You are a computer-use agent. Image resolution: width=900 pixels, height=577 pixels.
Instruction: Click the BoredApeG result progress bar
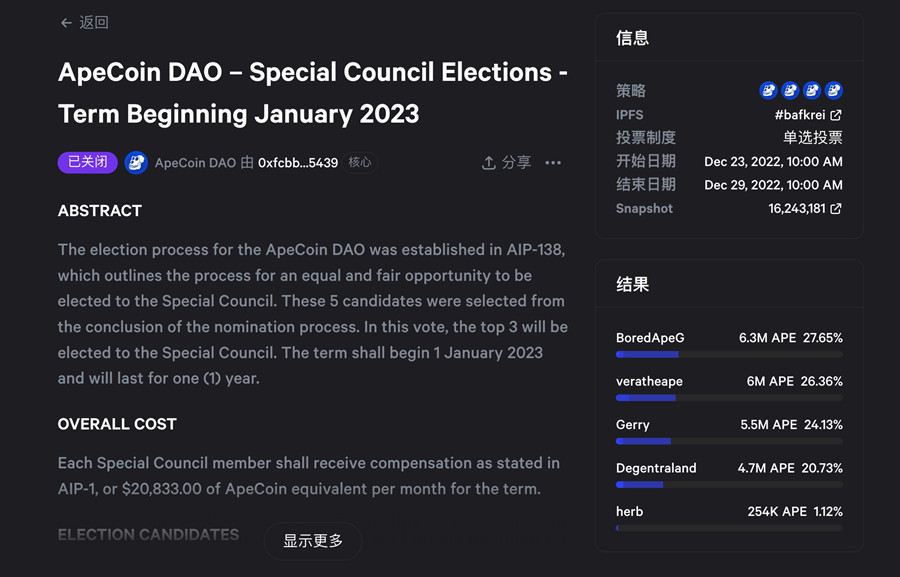[729, 354]
